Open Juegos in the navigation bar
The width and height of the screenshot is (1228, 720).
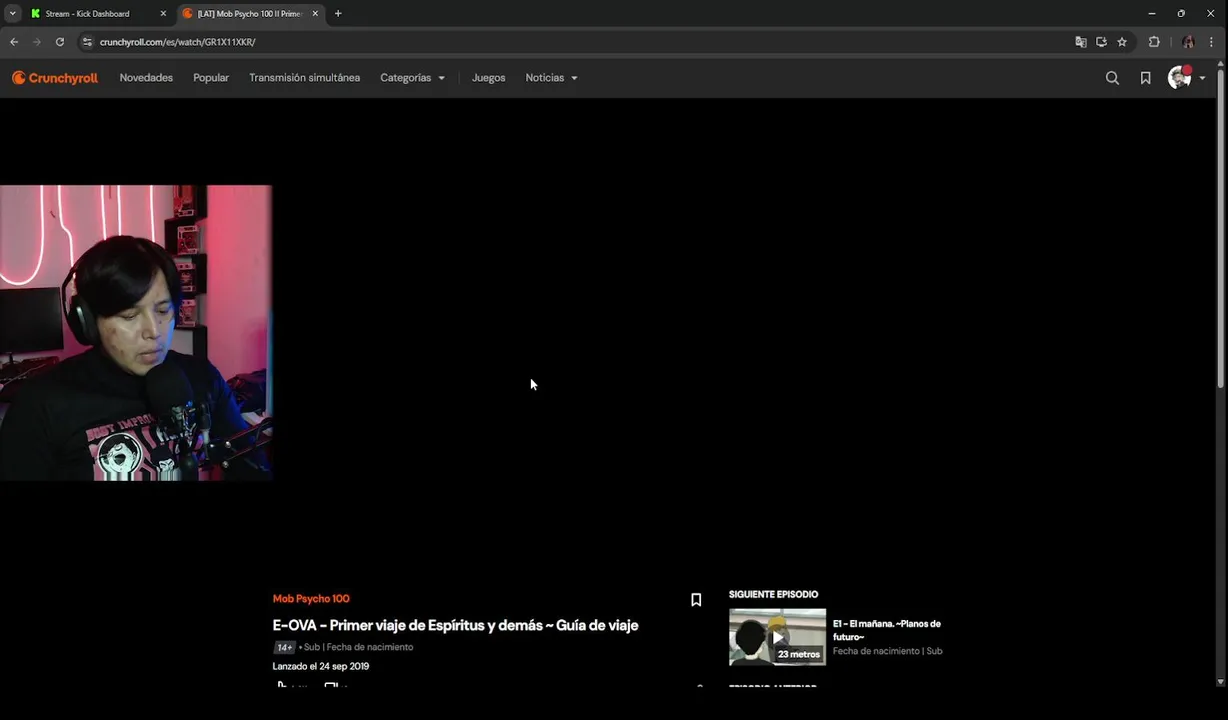click(x=488, y=78)
